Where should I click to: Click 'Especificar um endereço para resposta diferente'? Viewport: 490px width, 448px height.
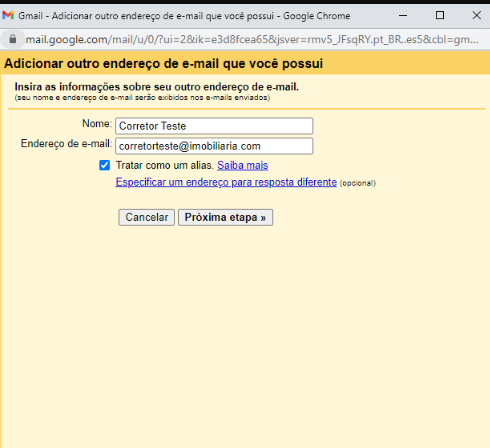[226, 182]
